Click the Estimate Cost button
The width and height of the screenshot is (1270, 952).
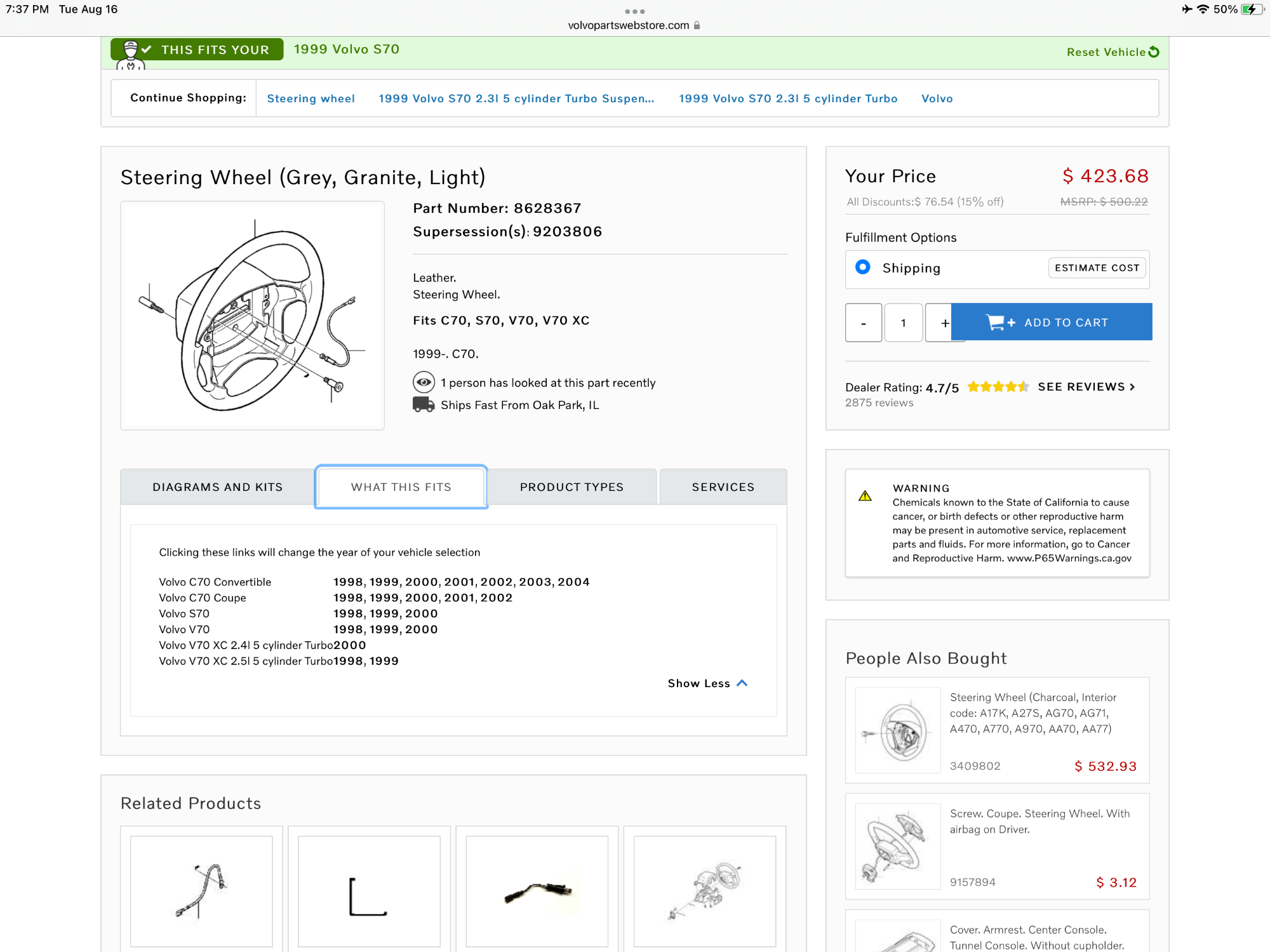(1097, 268)
